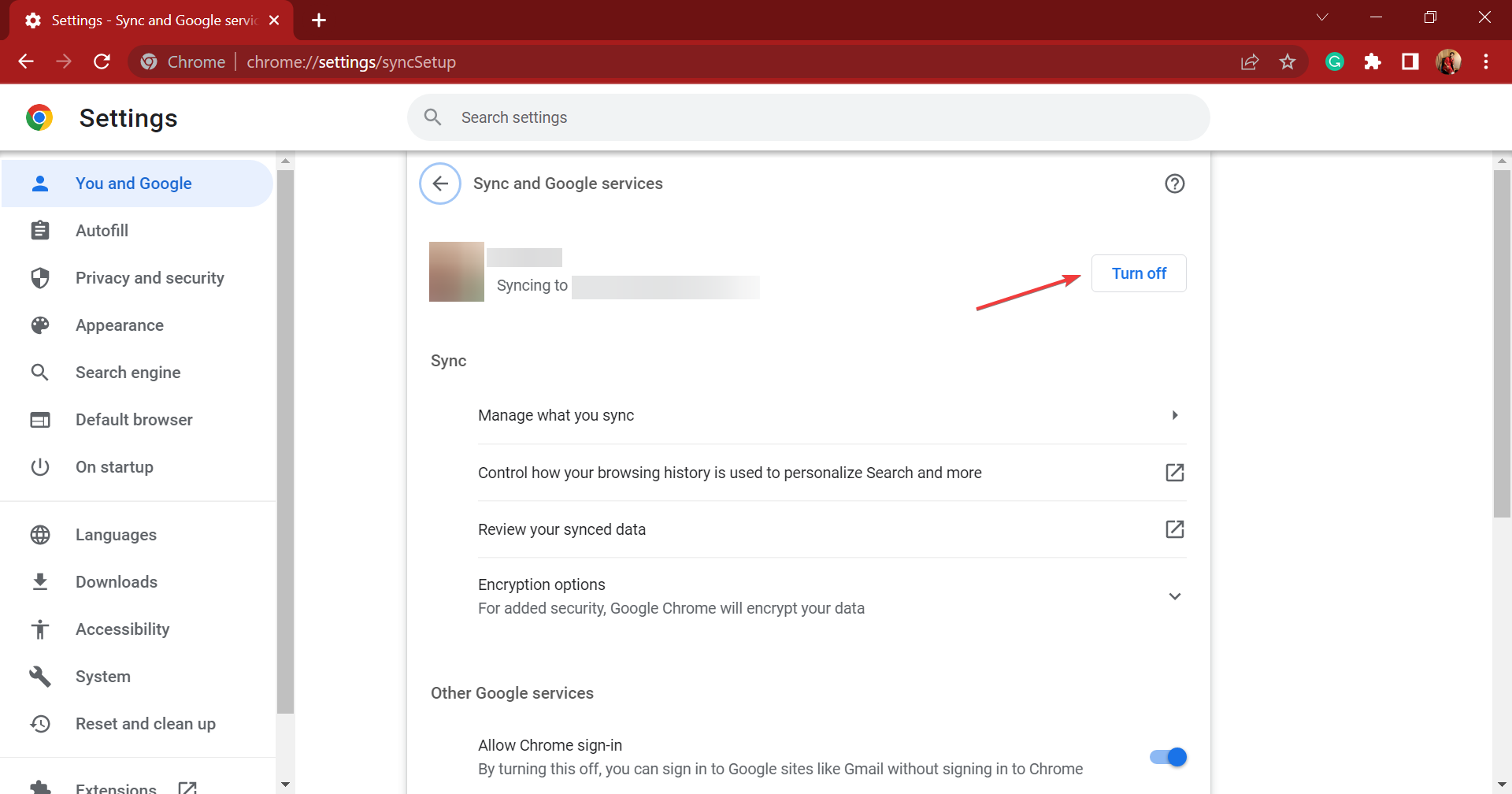Open external link icon for browsing history control
The image size is (1512, 794).
point(1175,473)
